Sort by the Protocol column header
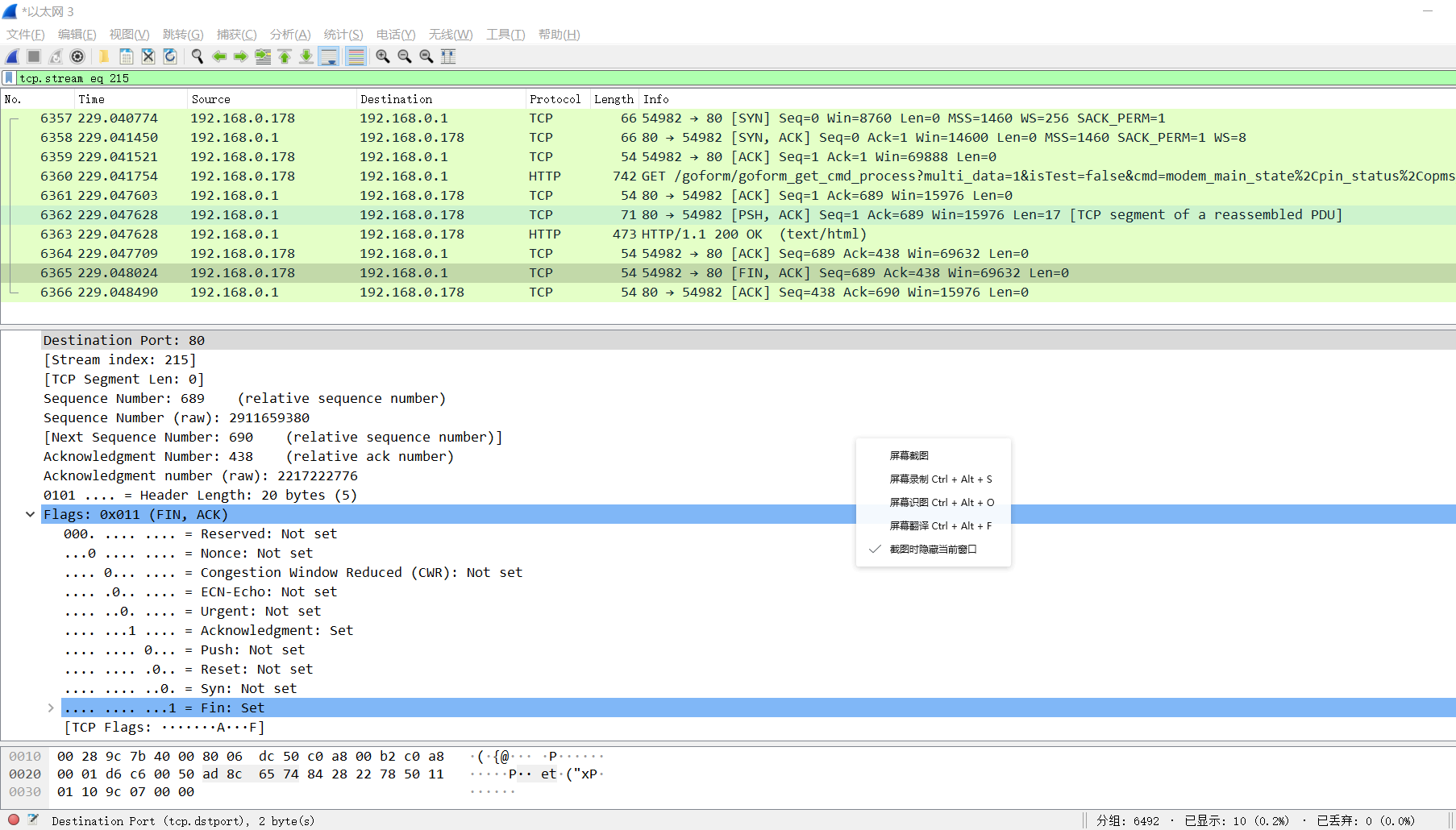Image resolution: width=1456 pixels, height=830 pixels. (x=558, y=99)
